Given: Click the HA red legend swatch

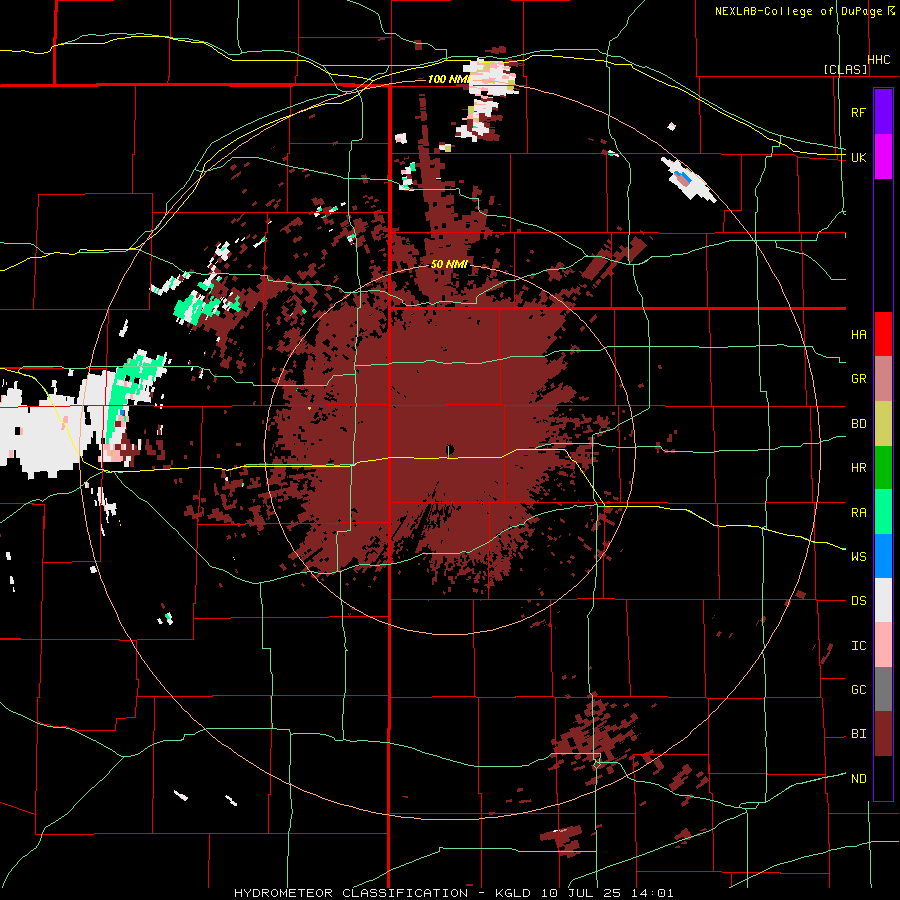Looking at the screenshot, I should pos(883,334).
